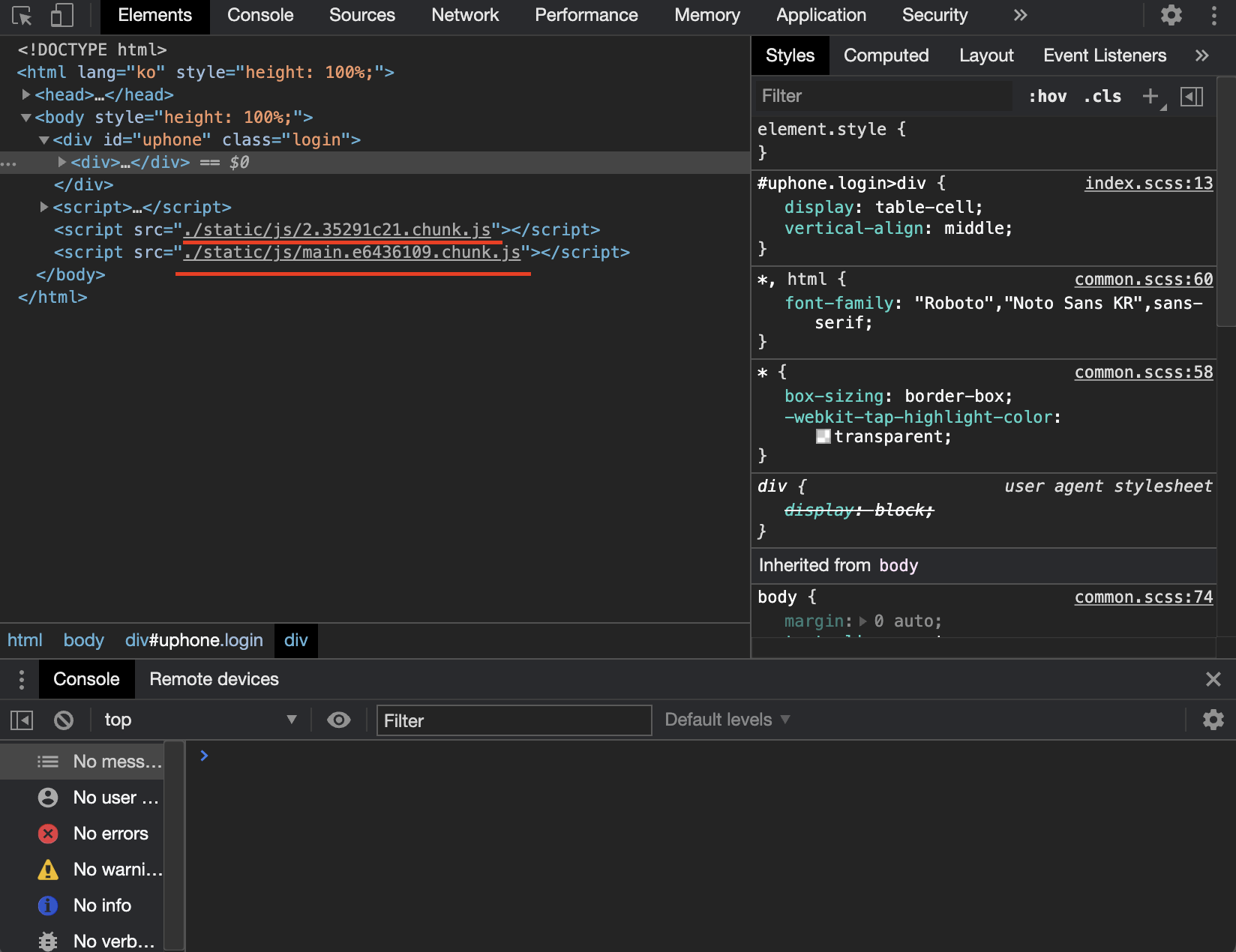Open DevTools settings gear
This screenshot has width=1236, height=952.
(1171, 15)
